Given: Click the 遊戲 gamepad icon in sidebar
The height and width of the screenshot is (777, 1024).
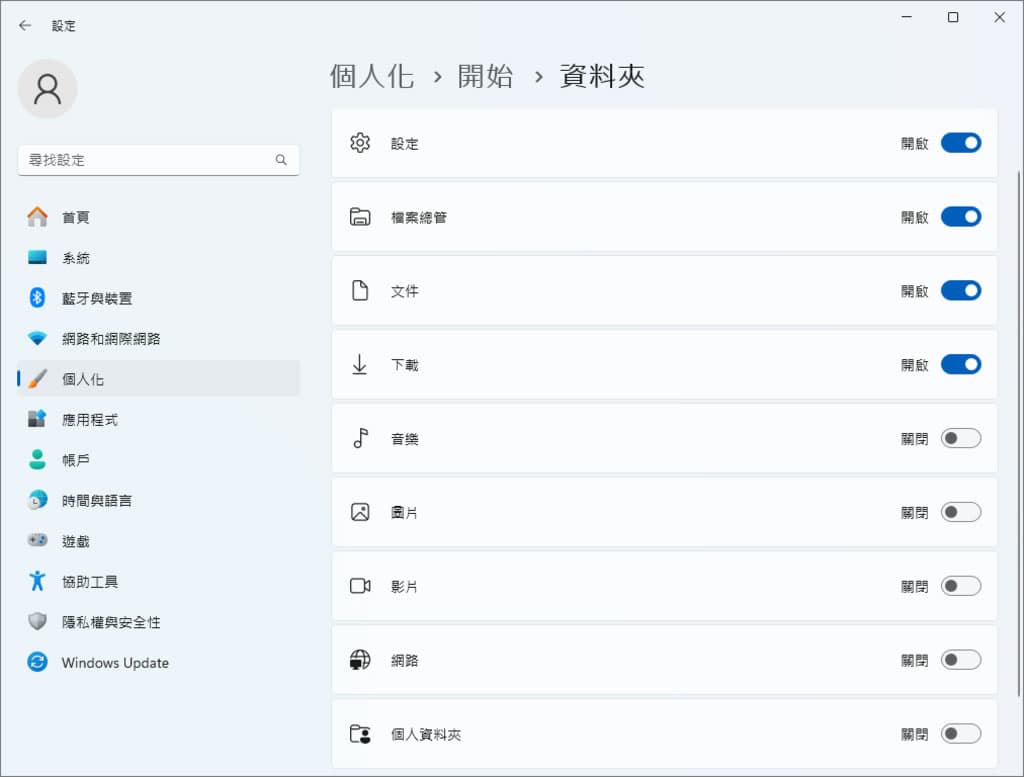Looking at the screenshot, I should [x=37, y=541].
